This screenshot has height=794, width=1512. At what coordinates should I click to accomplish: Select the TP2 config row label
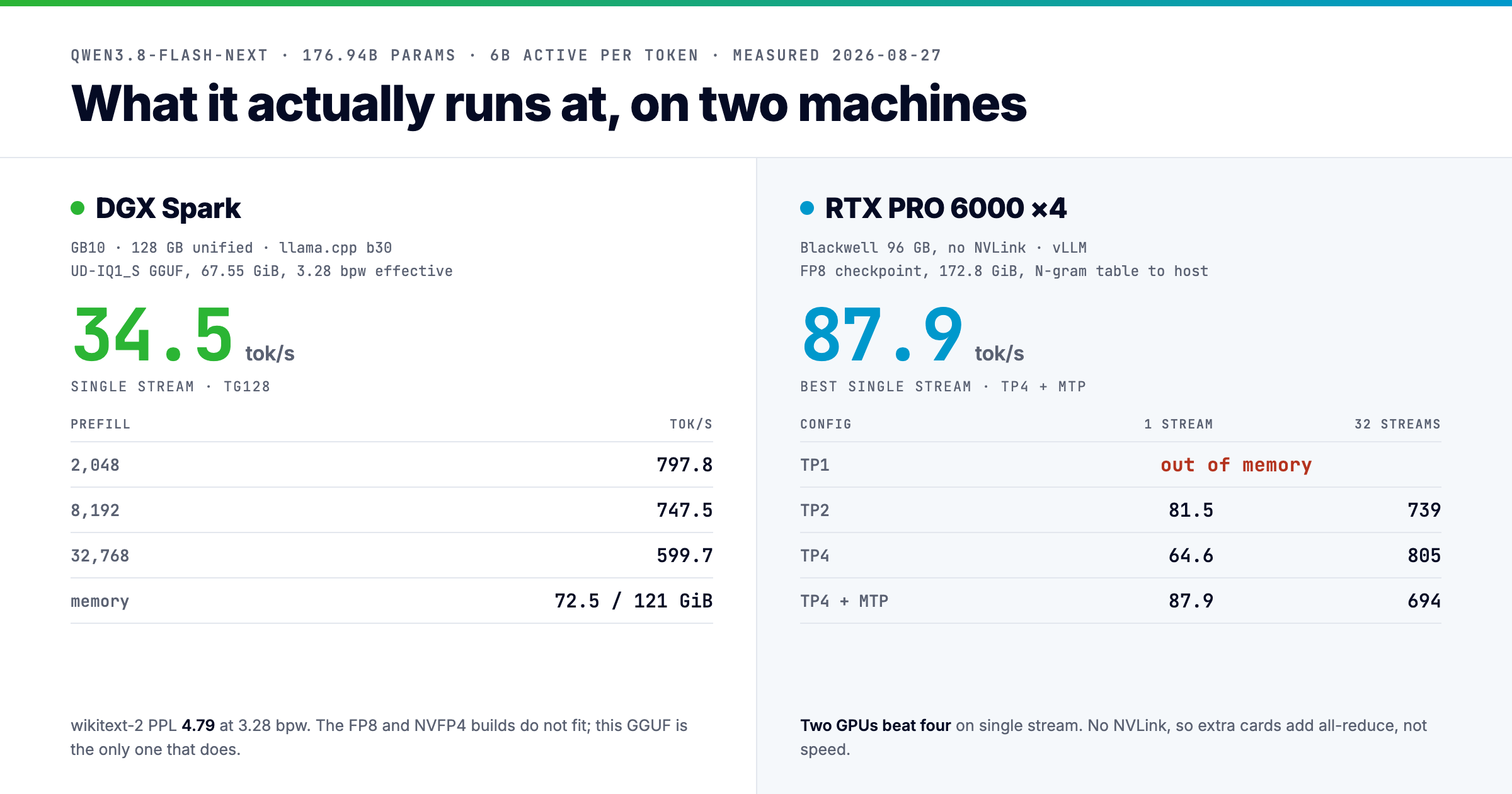click(x=815, y=510)
